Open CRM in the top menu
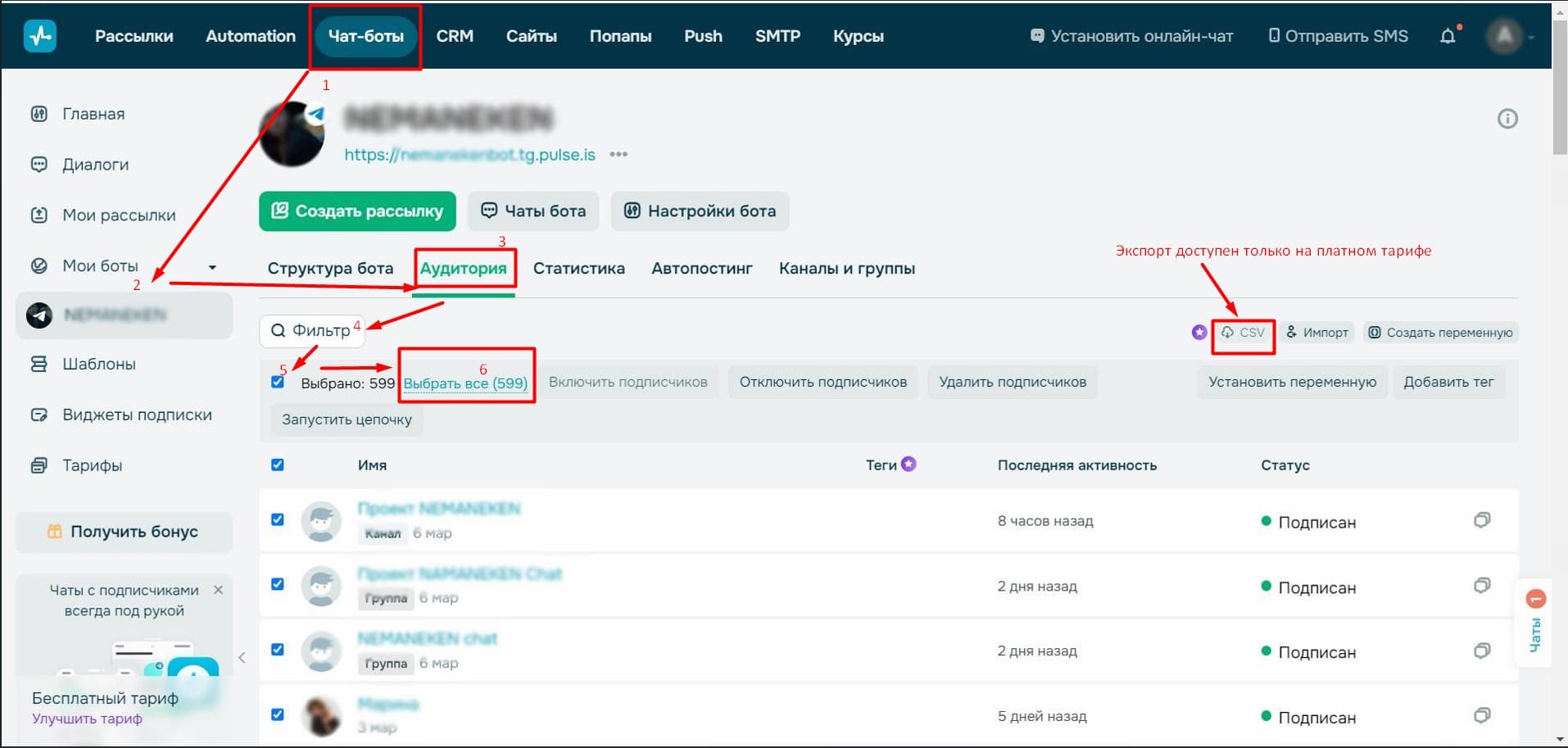 [455, 36]
